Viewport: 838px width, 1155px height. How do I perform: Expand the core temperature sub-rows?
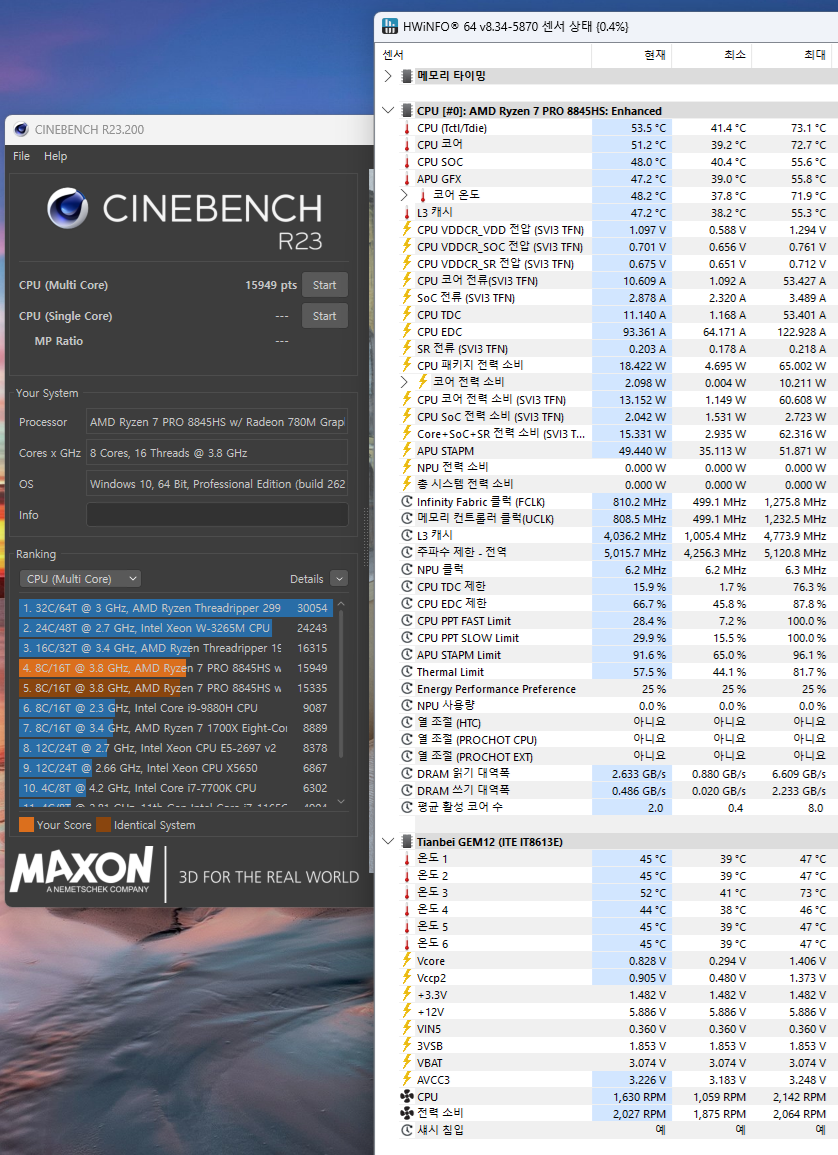404,195
